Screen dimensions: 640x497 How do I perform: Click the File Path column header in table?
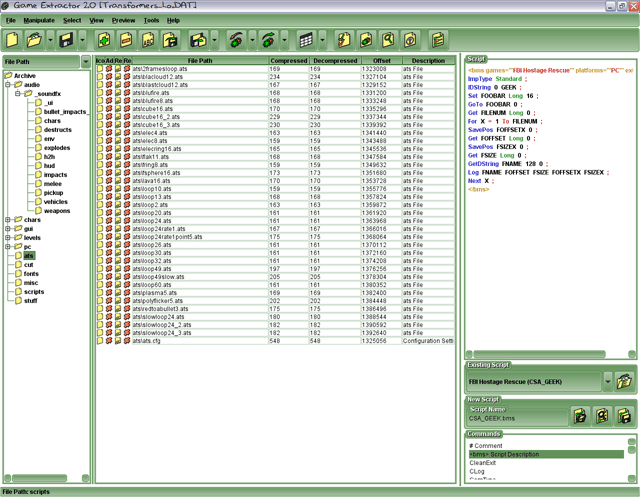[x=200, y=60]
